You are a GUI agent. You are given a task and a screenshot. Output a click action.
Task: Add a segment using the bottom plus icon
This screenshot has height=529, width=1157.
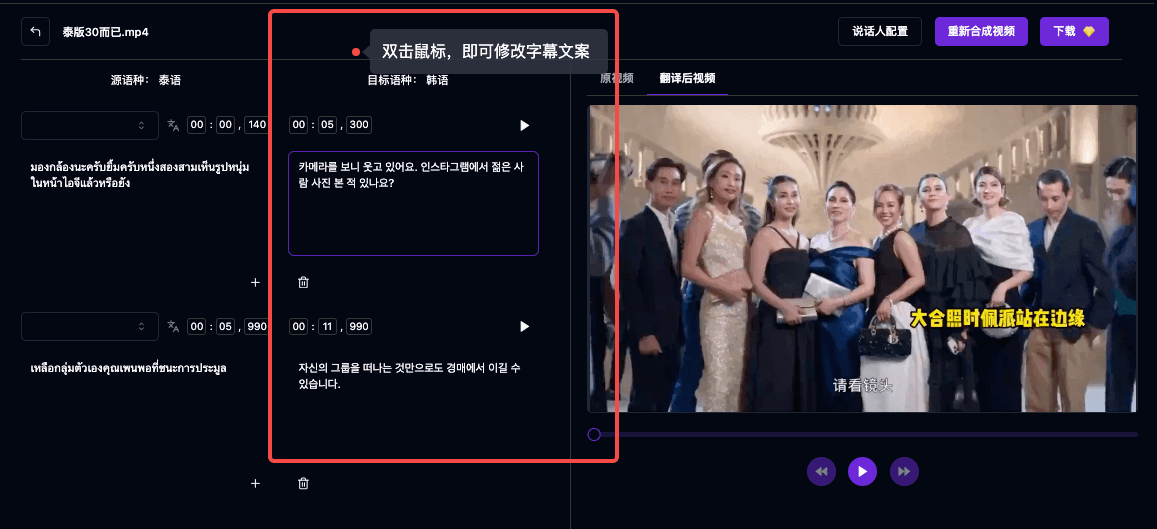255,484
